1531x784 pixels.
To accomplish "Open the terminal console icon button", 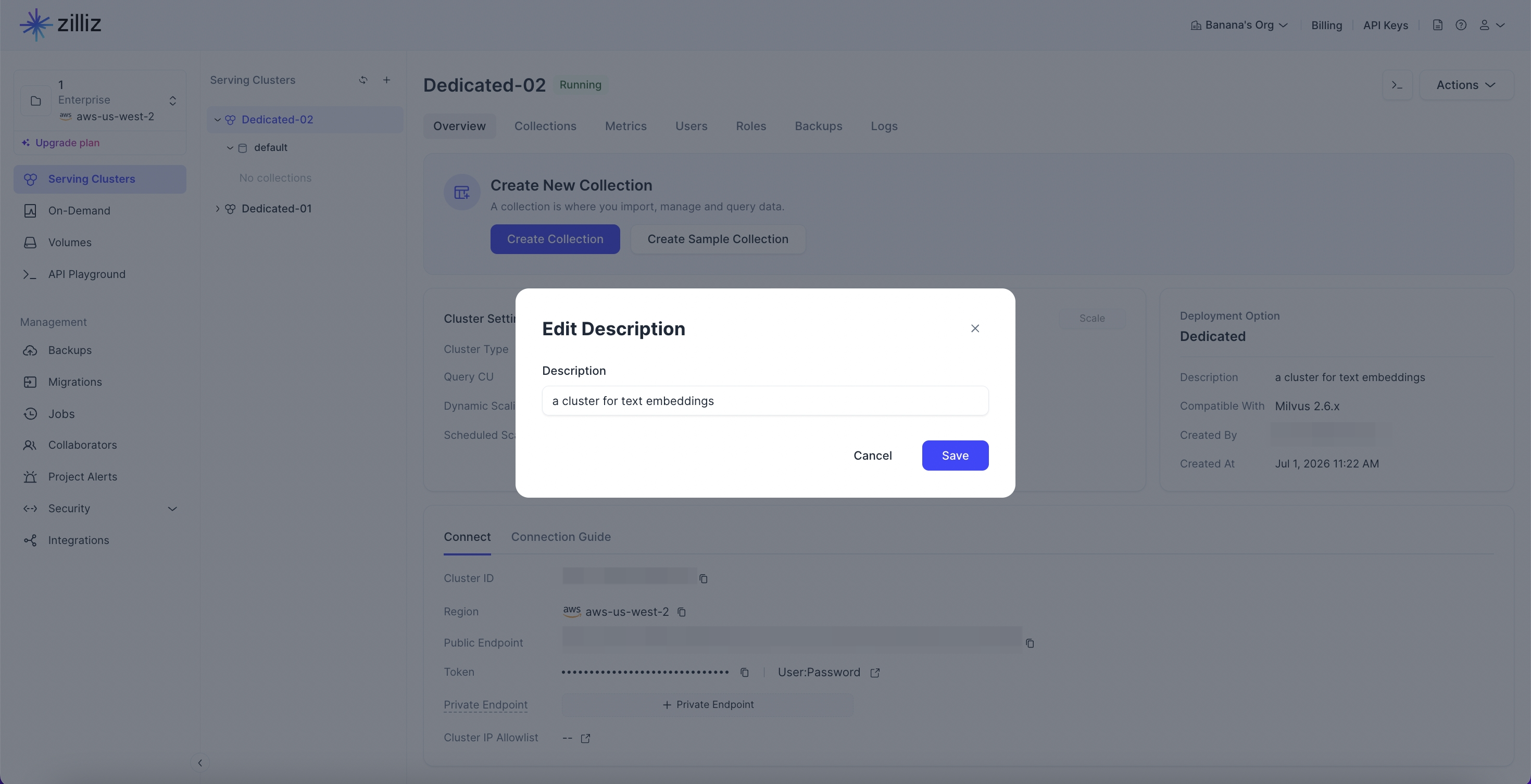I will point(1397,85).
